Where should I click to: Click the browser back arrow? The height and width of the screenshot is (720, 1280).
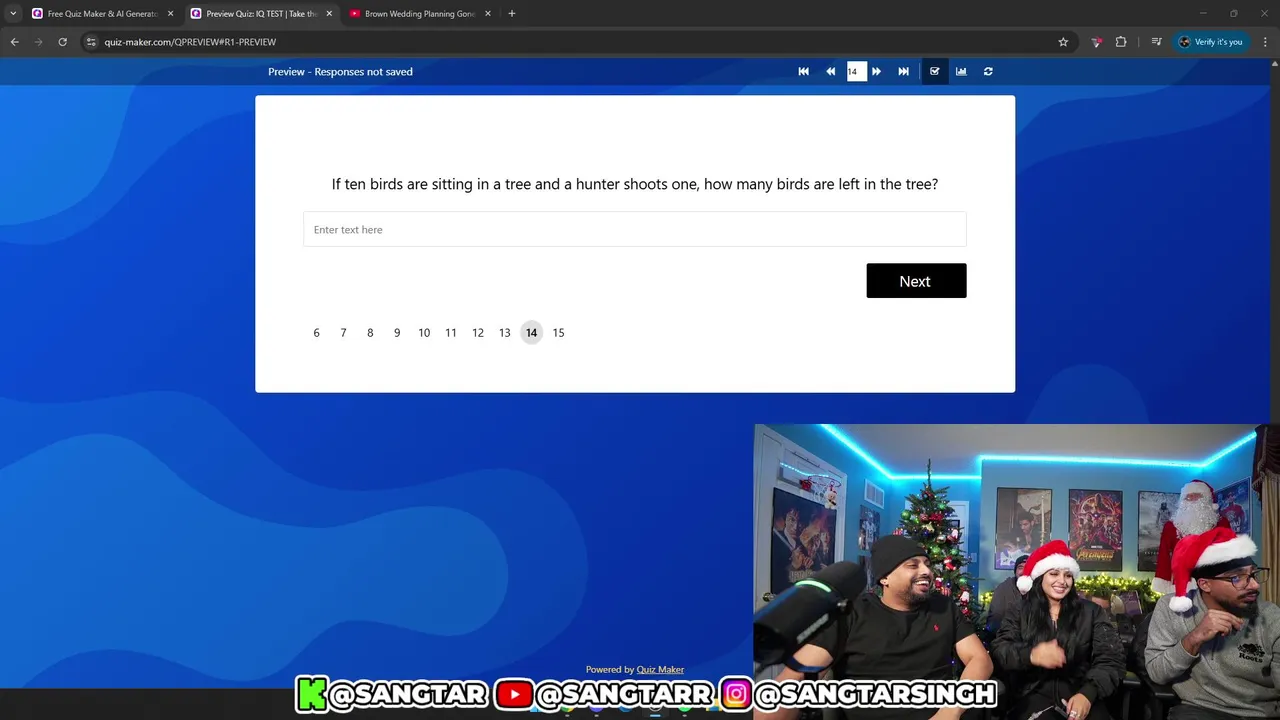click(14, 42)
